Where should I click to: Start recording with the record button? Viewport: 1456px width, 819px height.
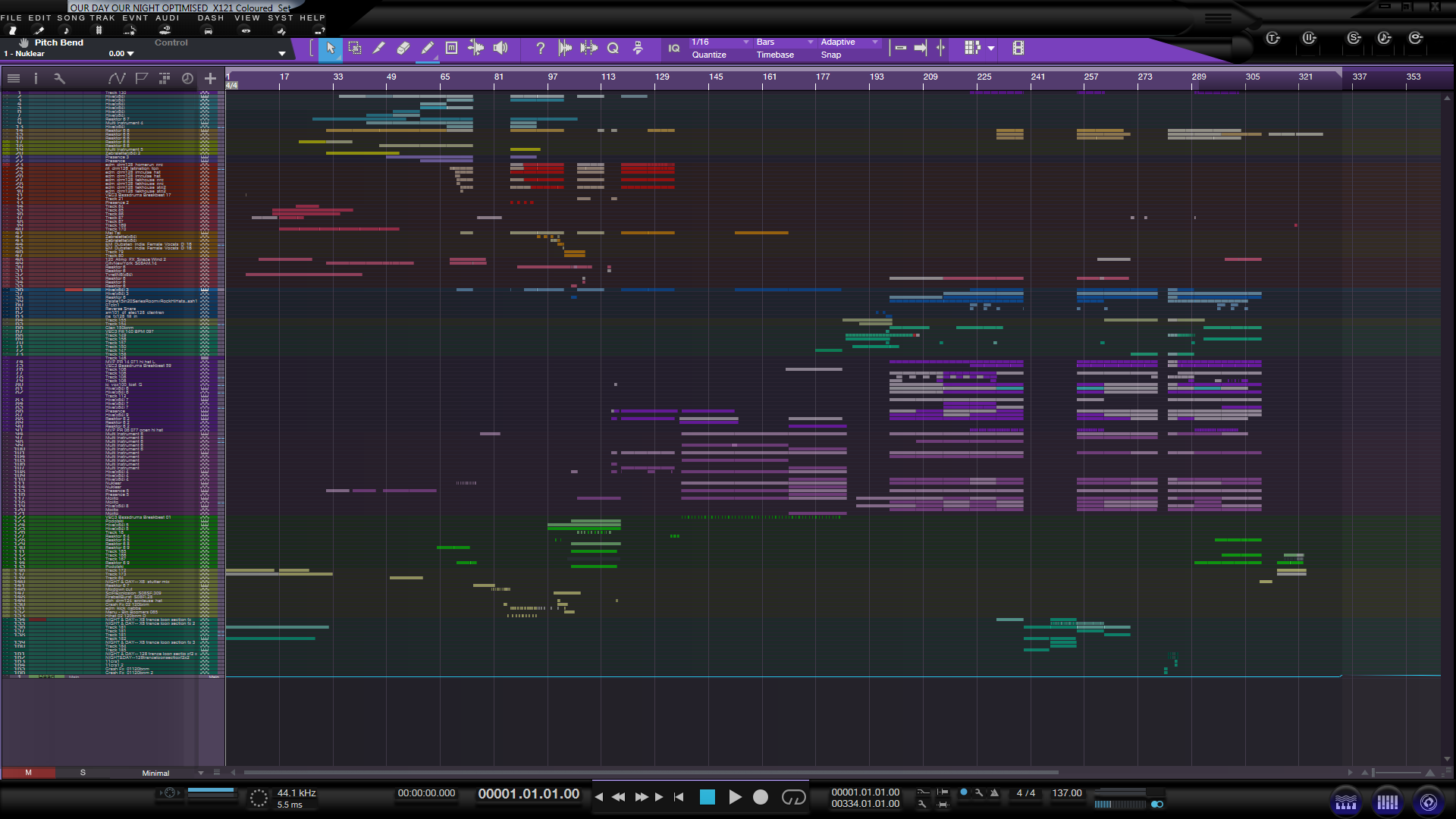(x=761, y=797)
